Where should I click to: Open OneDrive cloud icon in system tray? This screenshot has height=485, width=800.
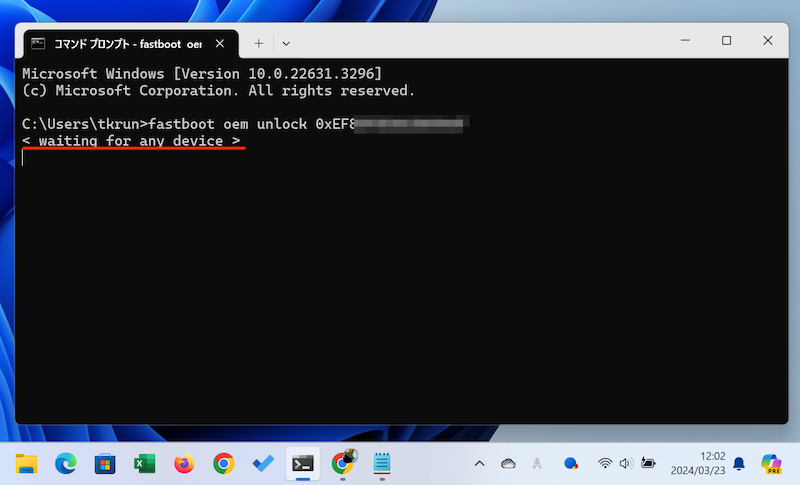pos(508,463)
